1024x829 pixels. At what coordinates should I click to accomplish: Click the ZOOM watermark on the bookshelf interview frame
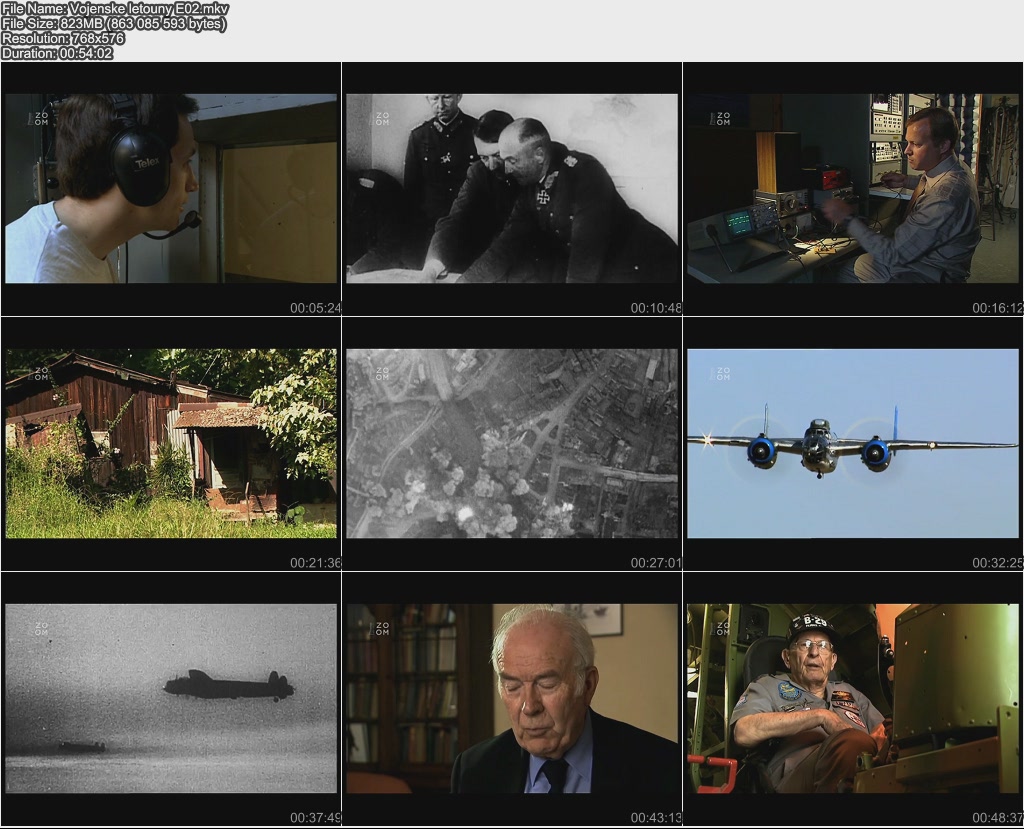coord(381,629)
